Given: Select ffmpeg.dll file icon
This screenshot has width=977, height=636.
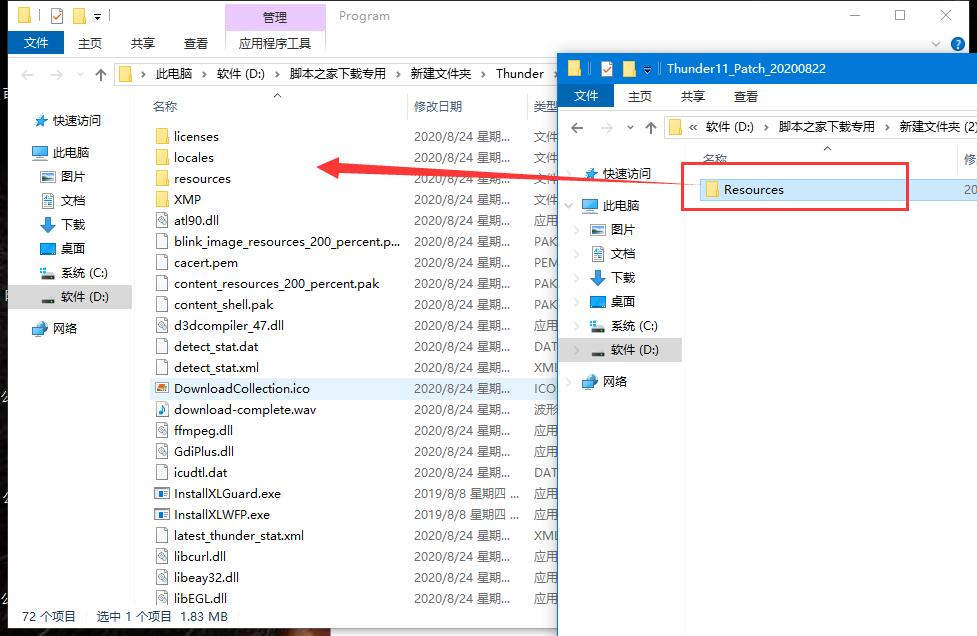Looking at the screenshot, I should pos(162,430).
